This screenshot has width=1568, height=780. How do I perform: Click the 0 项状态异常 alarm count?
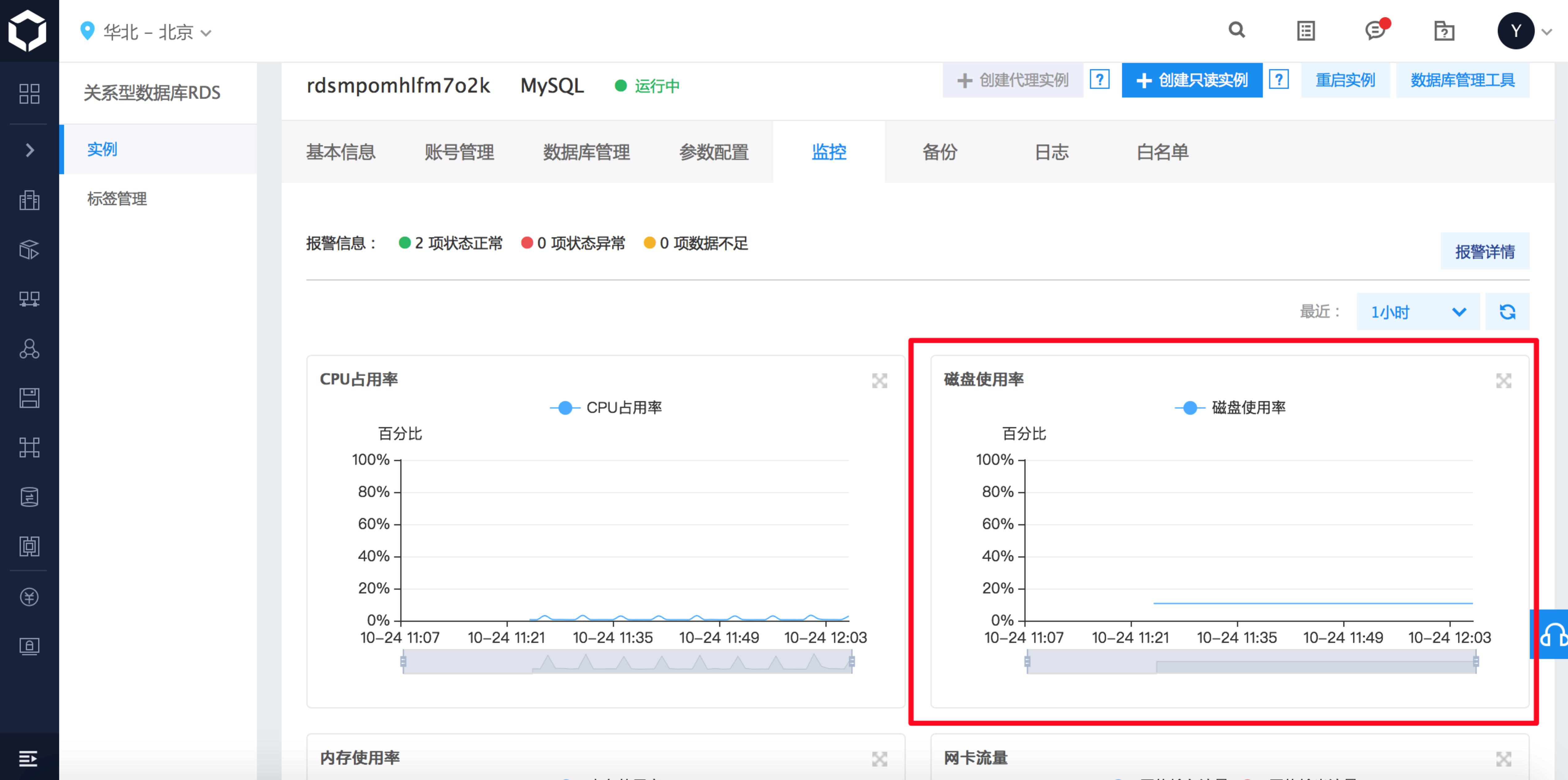573,243
